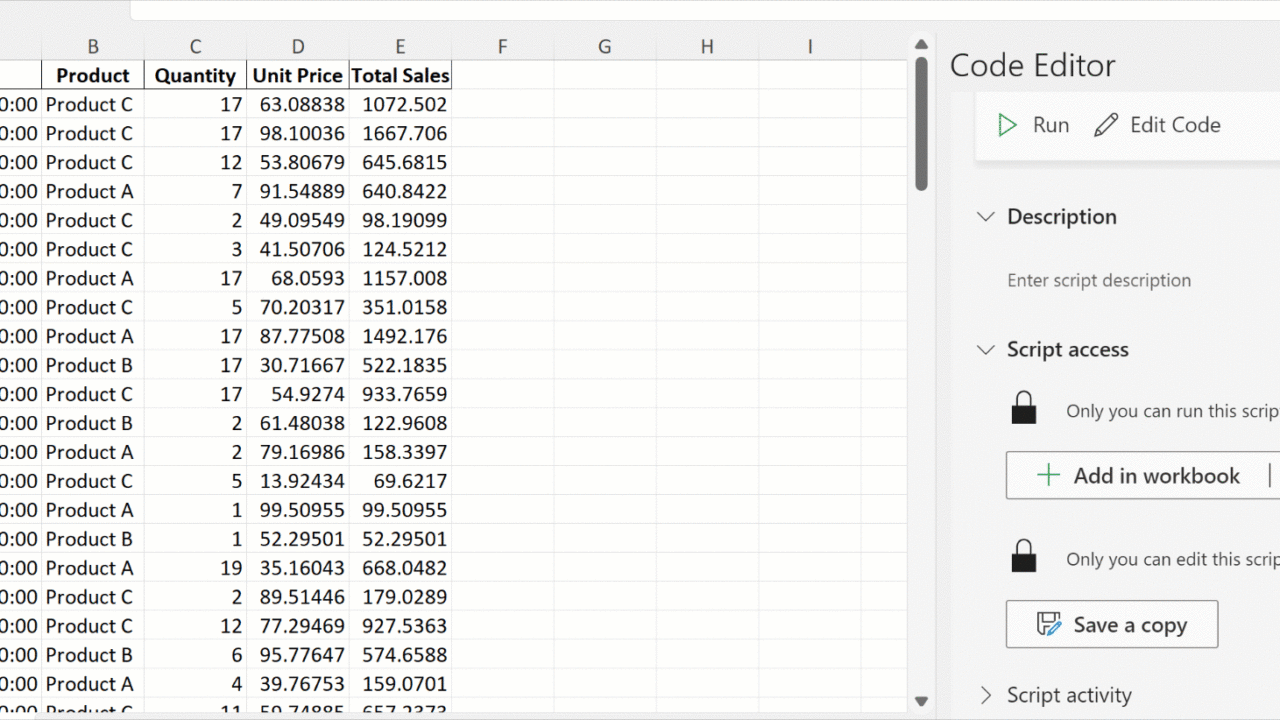
Task: Click the scroll down arrow of the sheet
Action: tap(921, 702)
